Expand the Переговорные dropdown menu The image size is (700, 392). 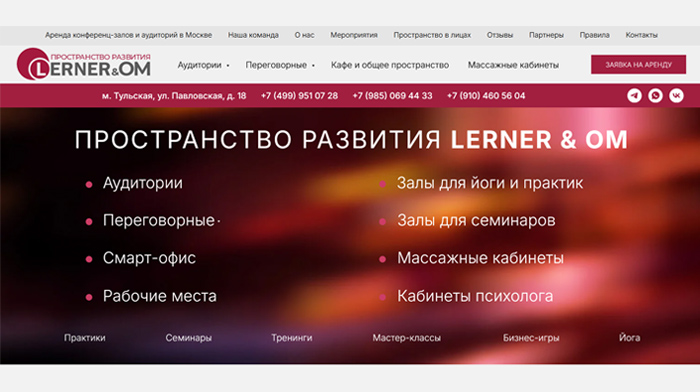coord(280,65)
